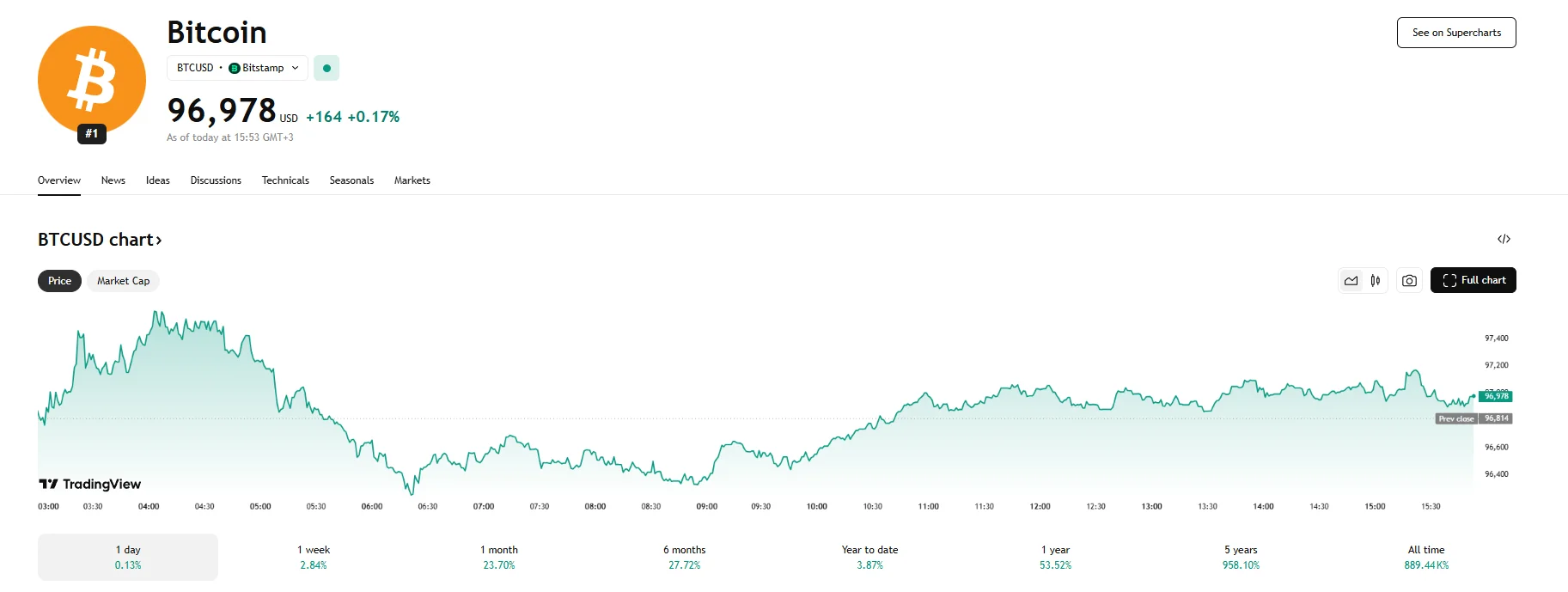Click the green market status dot

[x=326, y=68]
